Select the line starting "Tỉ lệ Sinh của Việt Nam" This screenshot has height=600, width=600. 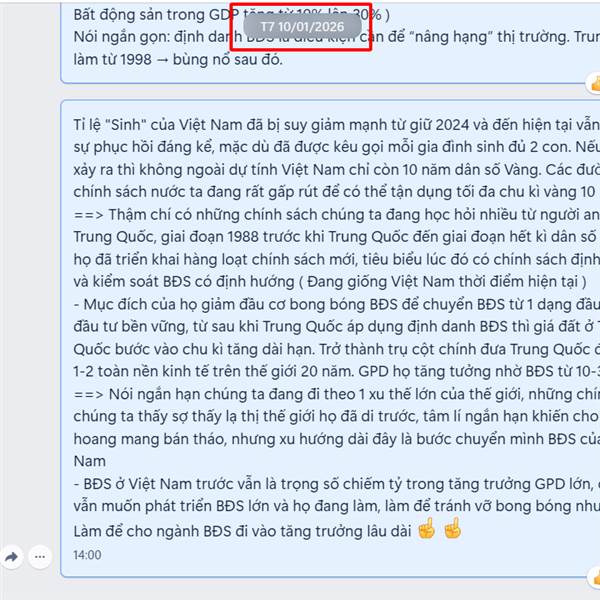337,125
